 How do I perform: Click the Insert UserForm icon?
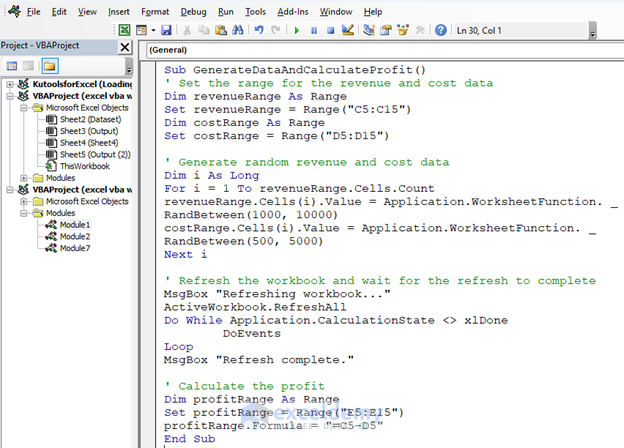click(141, 30)
